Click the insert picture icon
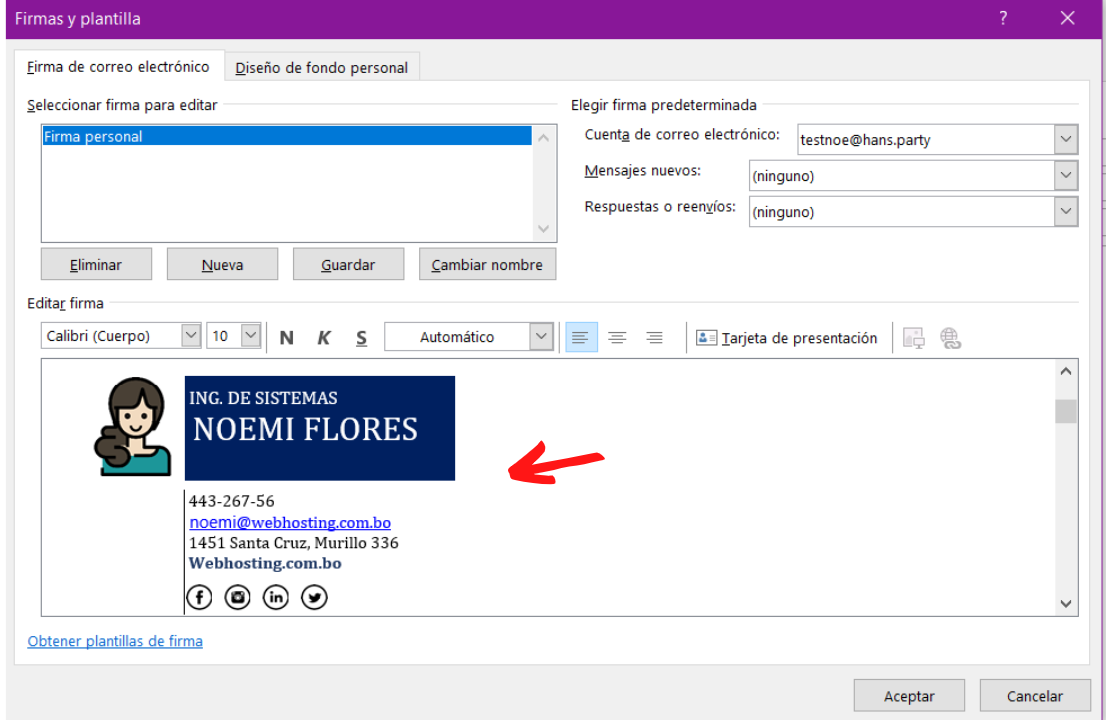1110x720 pixels. point(913,337)
